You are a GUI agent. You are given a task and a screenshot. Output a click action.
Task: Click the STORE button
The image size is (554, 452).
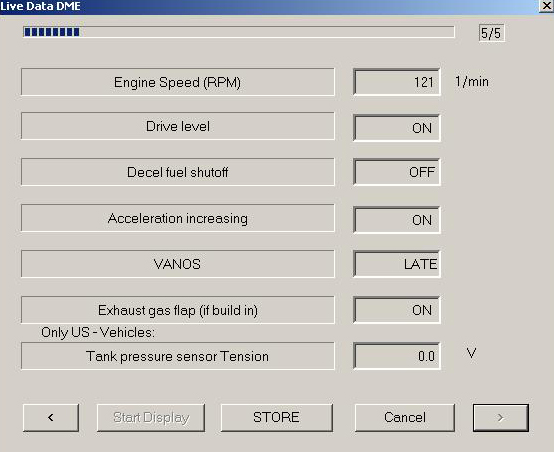277,418
